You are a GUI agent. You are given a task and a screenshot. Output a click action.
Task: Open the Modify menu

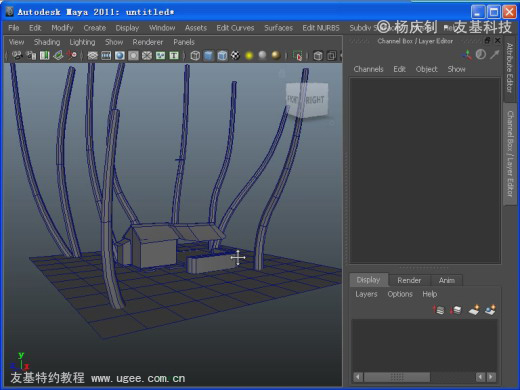pos(62,28)
